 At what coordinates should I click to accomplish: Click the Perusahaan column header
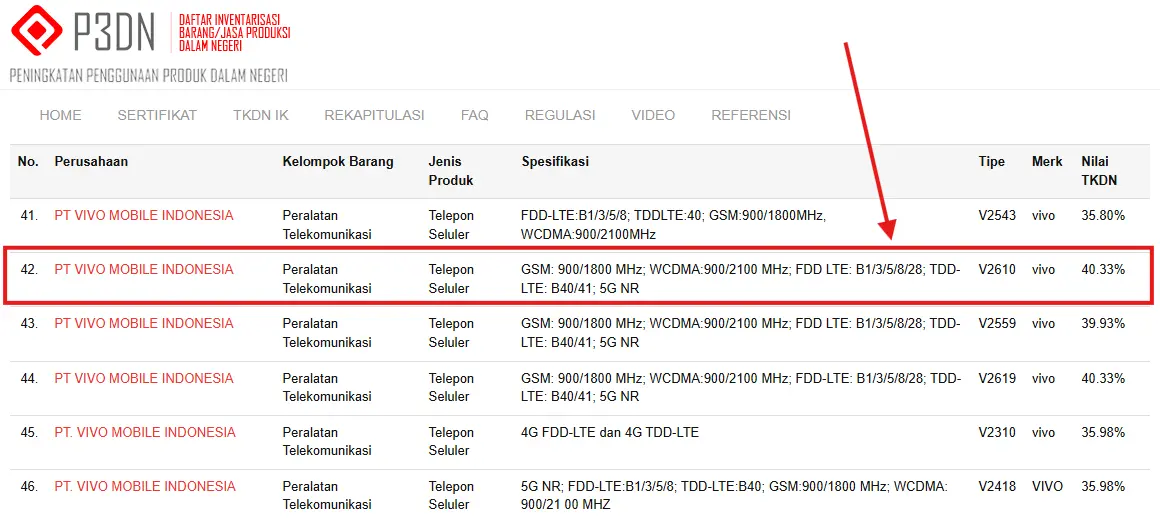point(91,162)
